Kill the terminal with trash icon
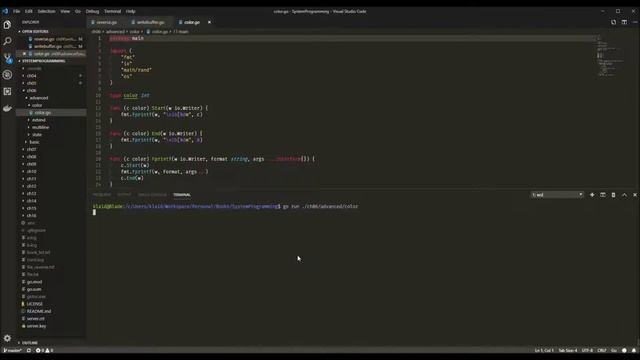The image size is (640, 360). [613, 195]
